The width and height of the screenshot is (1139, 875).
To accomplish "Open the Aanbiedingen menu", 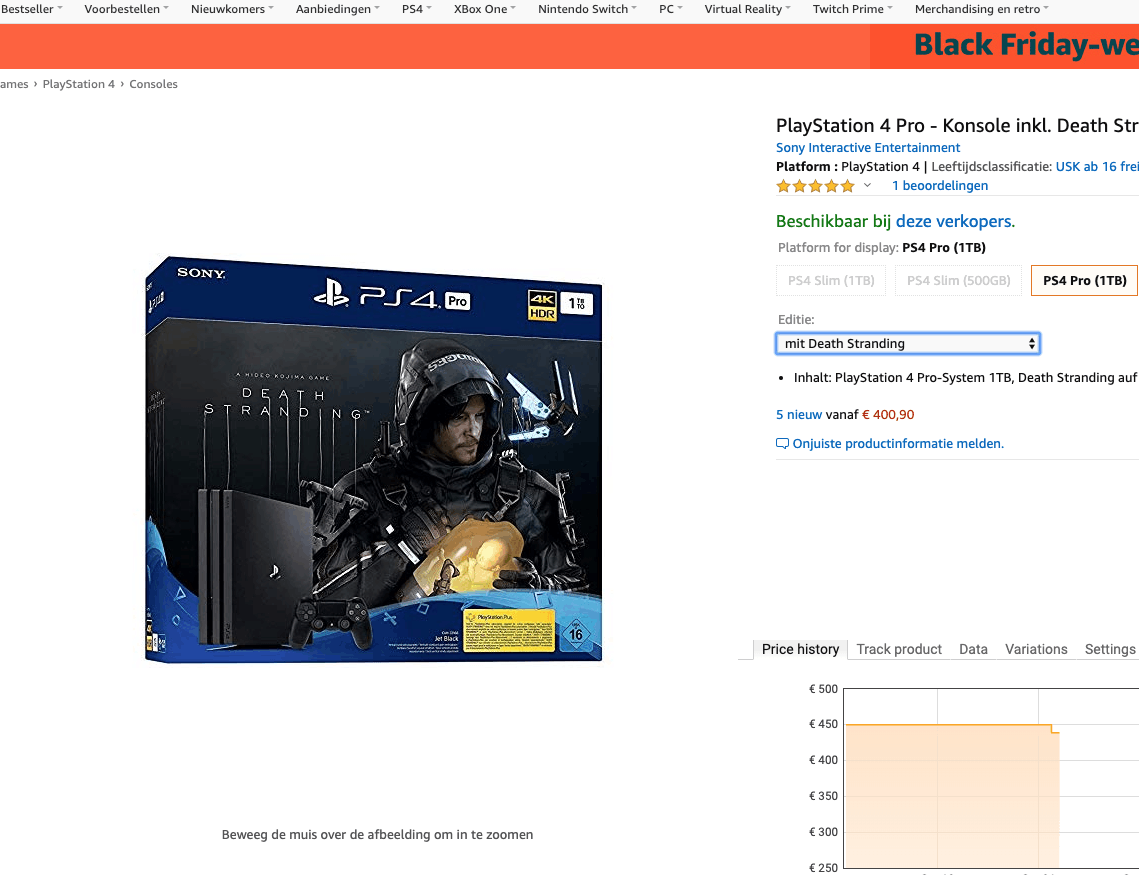I will tap(337, 9).
